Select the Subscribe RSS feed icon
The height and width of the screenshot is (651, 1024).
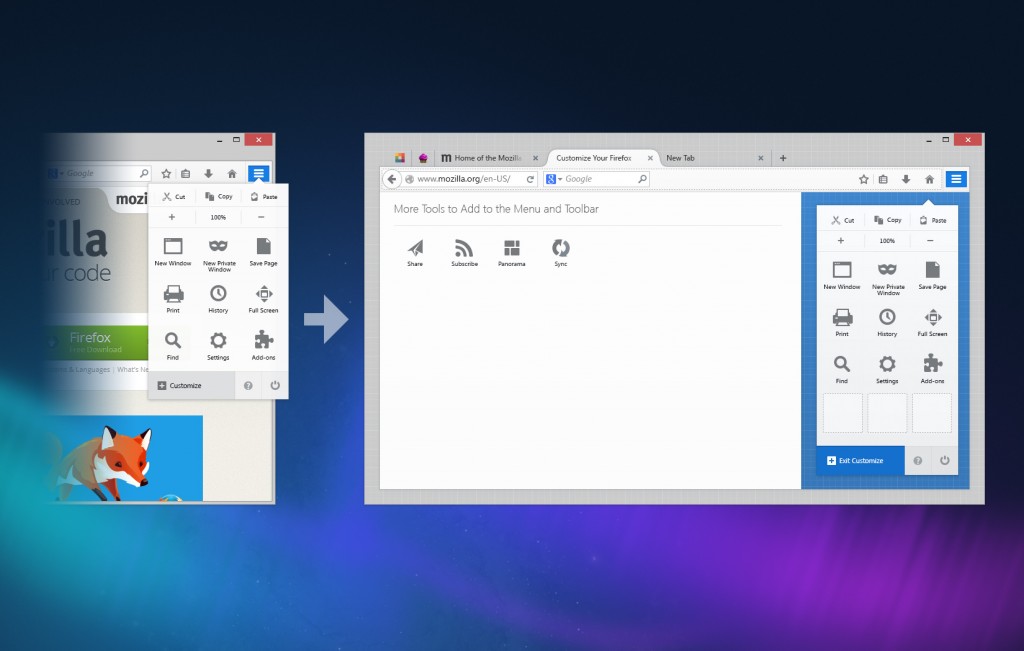click(464, 249)
